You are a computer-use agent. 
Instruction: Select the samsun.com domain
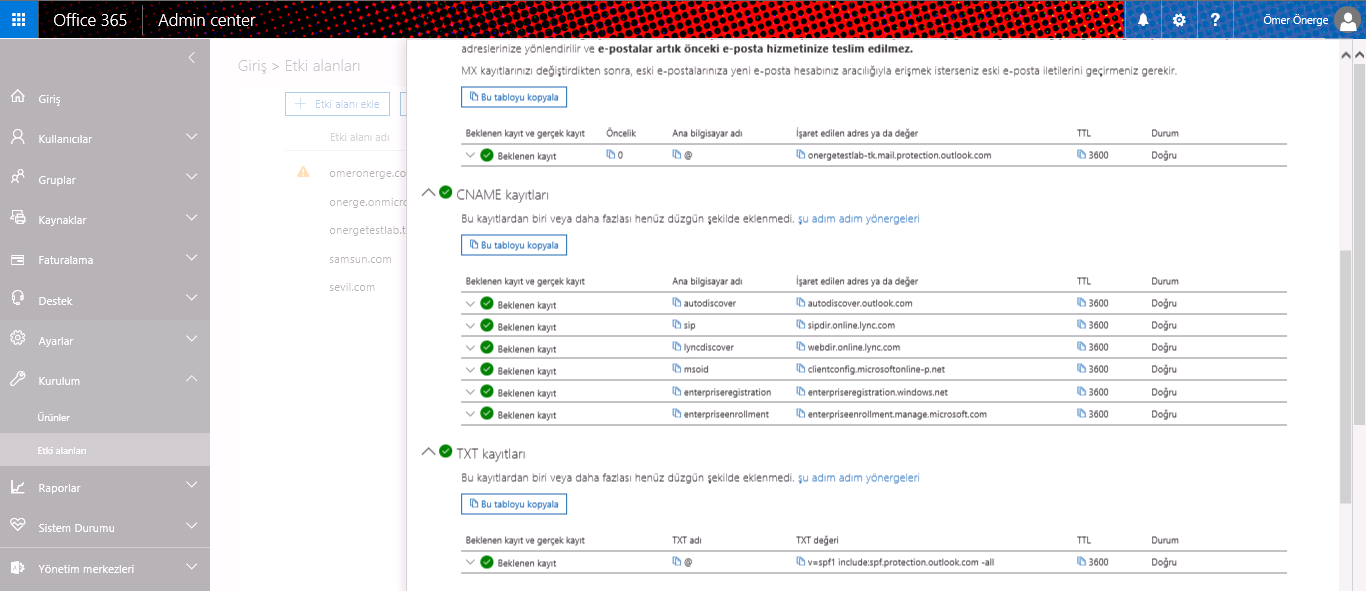click(360, 259)
